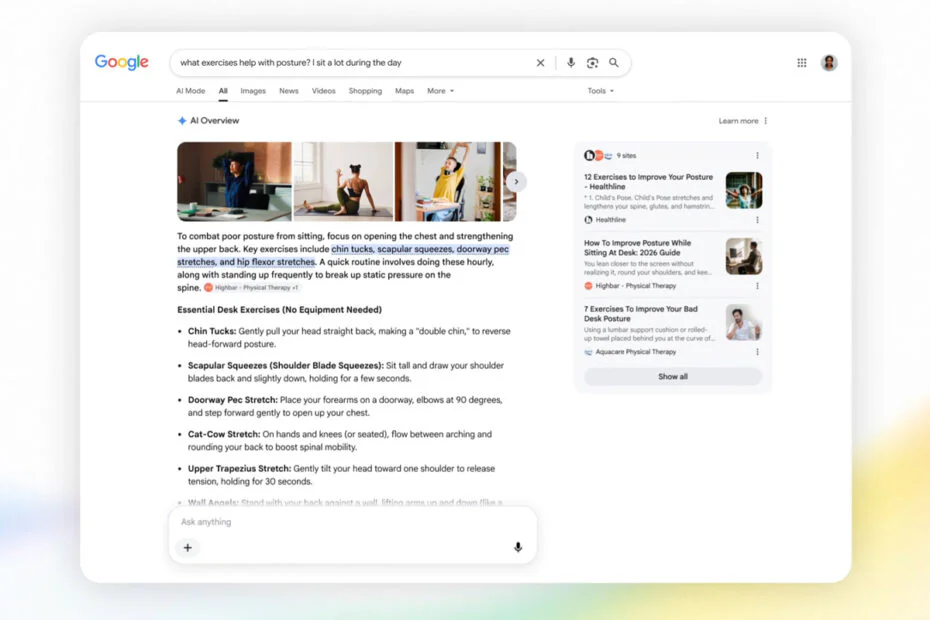Open 12 Exercises to Improve Your Posture link
This screenshot has height=620, width=930.
pos(648,182)
